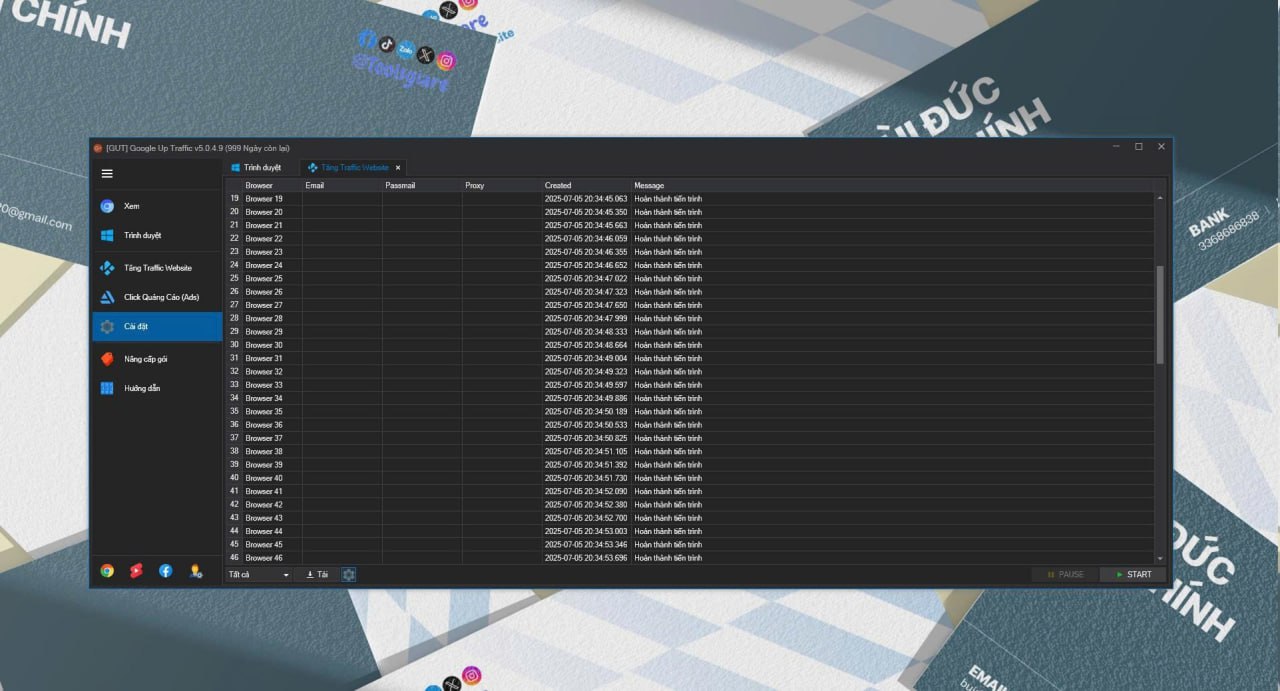Click row number 20 header
The image size is (1280, 691).
point(234,212)
